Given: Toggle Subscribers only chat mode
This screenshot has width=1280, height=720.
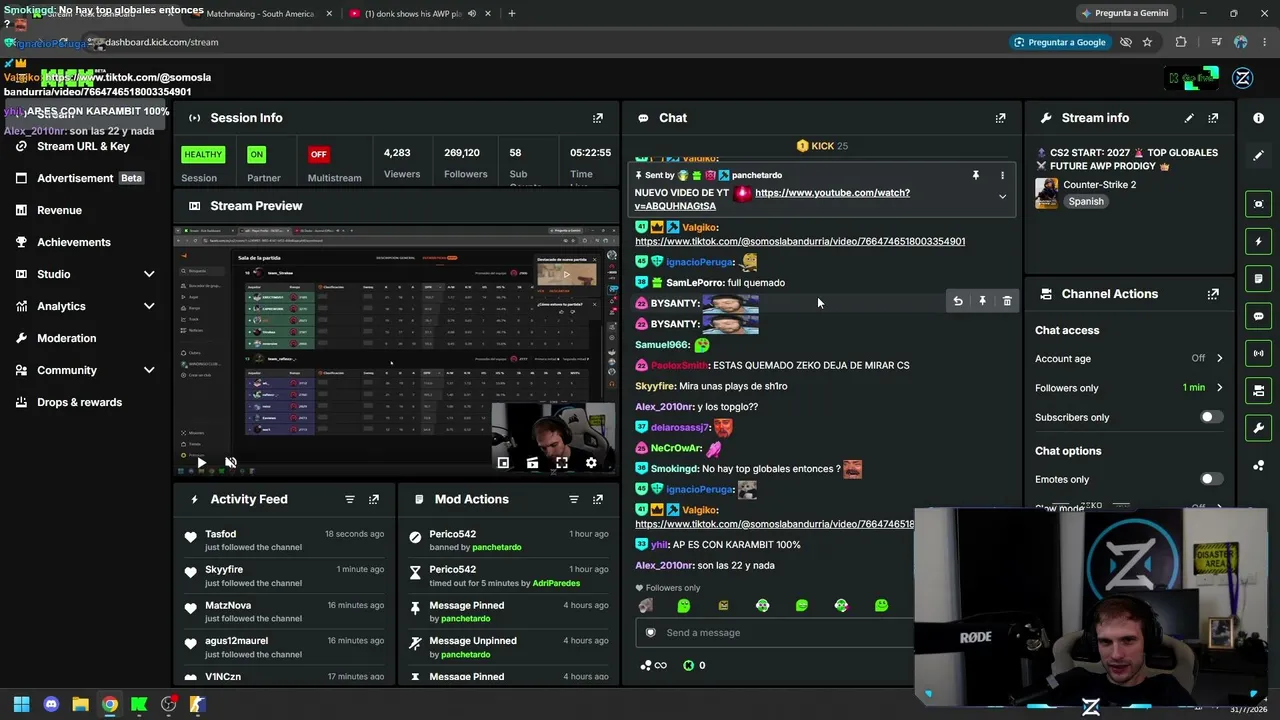Looking at the screenshot, I should (1211, 417).
